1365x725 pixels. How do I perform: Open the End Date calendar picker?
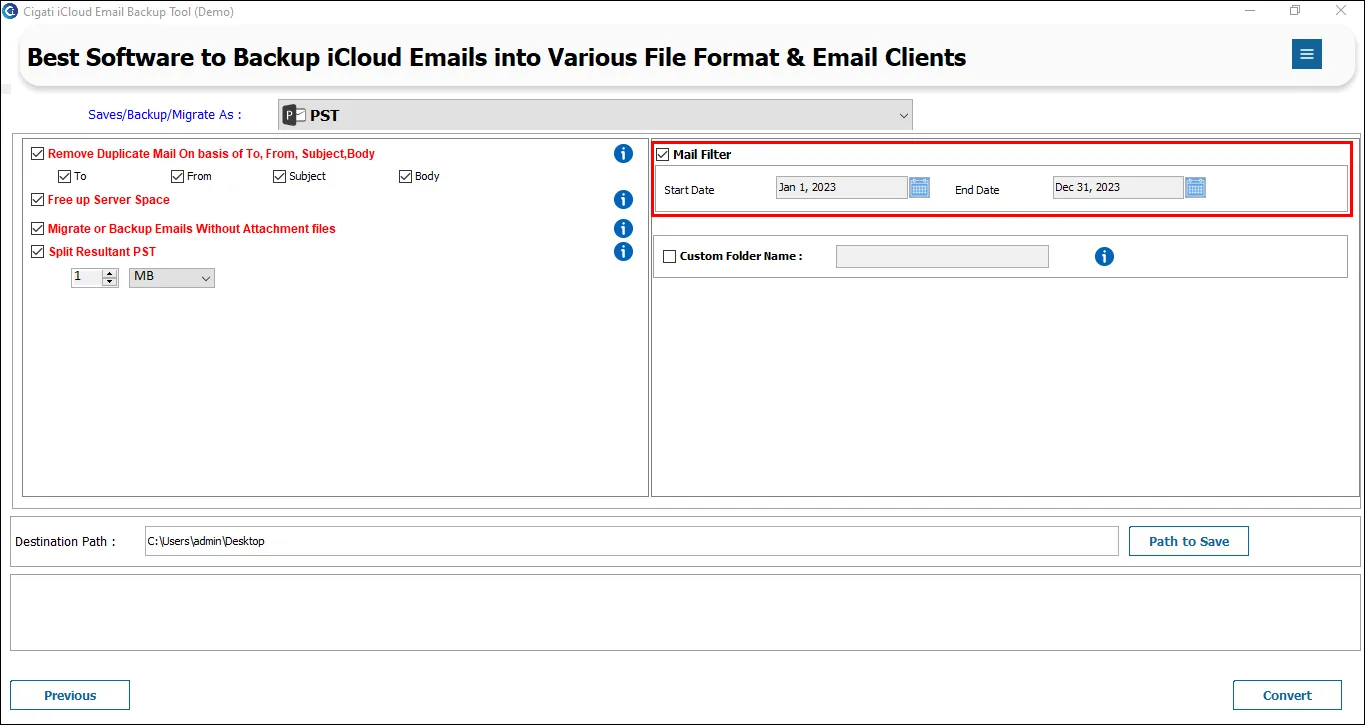(1195, 187)
